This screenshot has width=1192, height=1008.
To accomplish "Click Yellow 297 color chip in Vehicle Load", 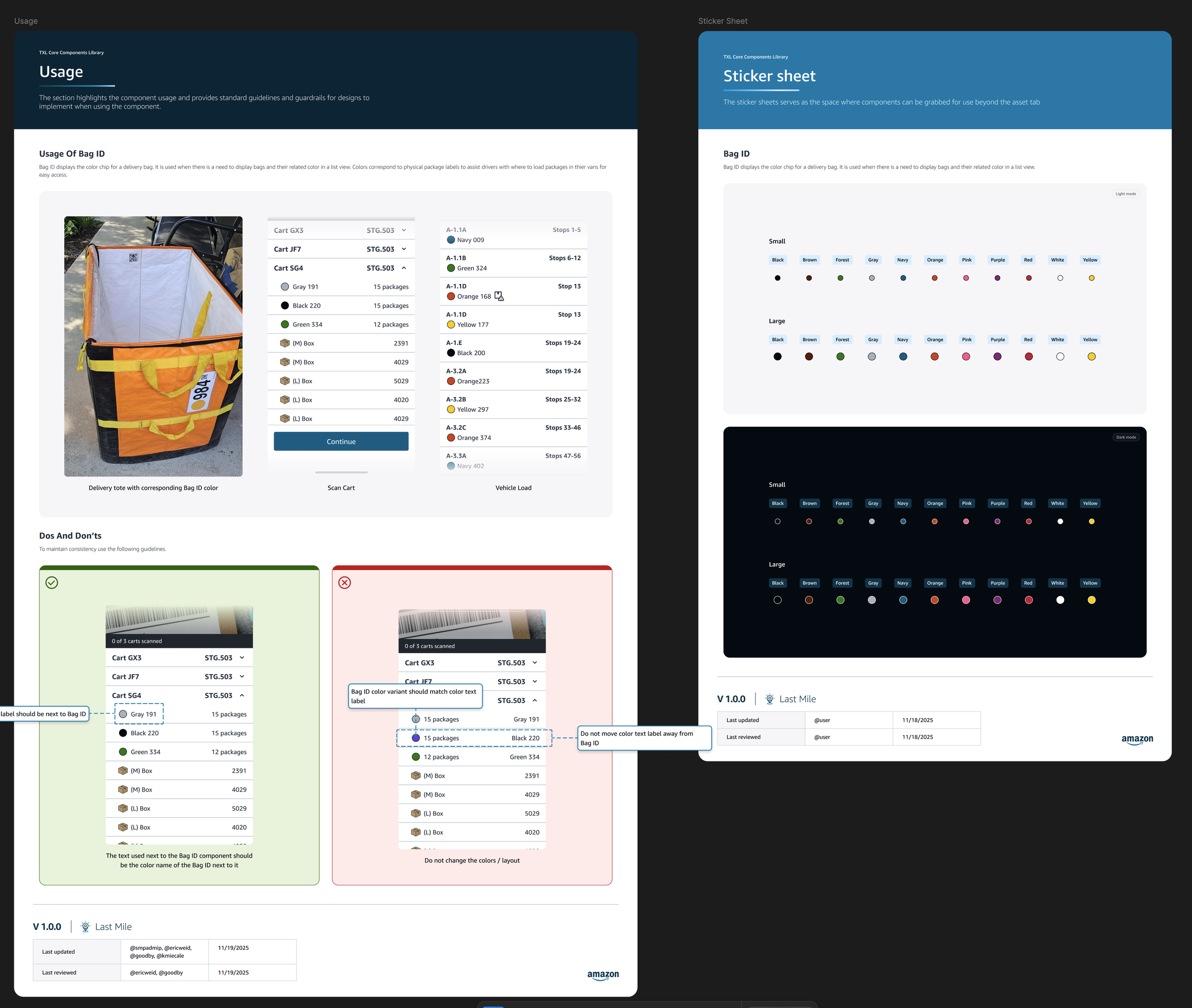I will (x=451, y=409).
